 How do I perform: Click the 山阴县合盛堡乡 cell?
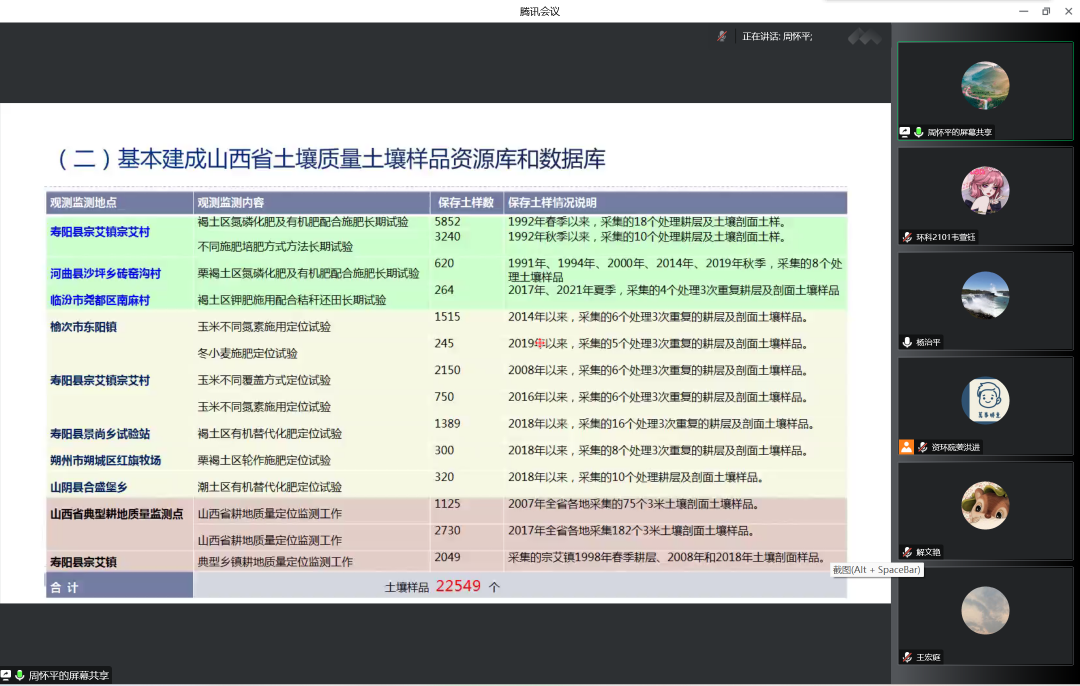click(x=89, y=488)
